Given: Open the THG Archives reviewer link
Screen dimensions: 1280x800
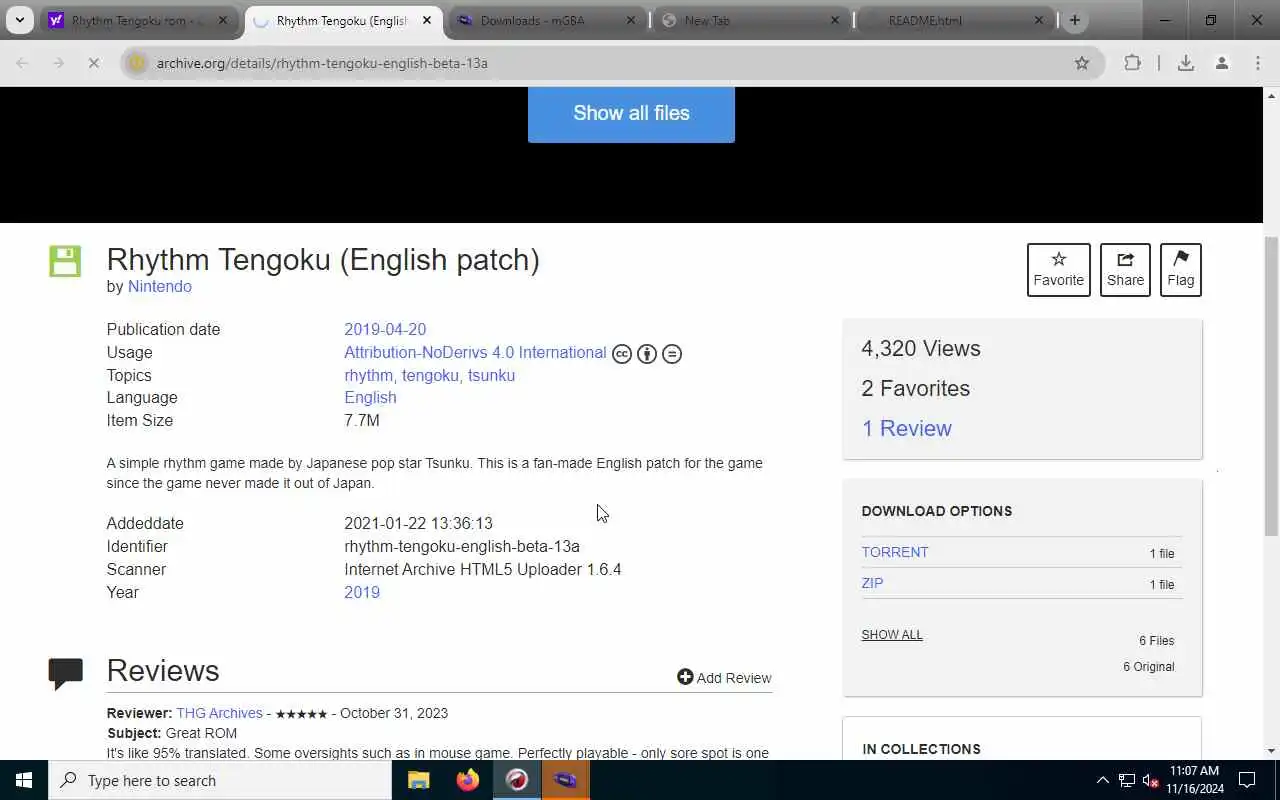Looking at the screenshot, I should 219,713.
